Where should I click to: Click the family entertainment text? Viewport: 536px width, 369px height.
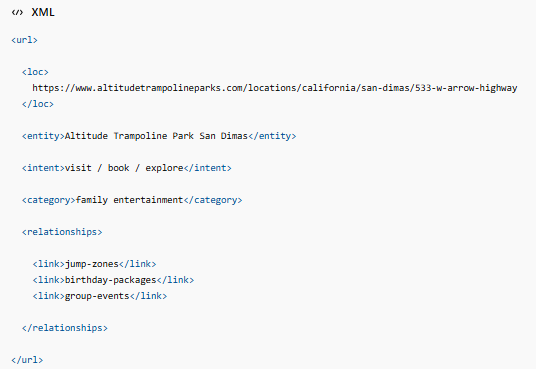[129, 200]
